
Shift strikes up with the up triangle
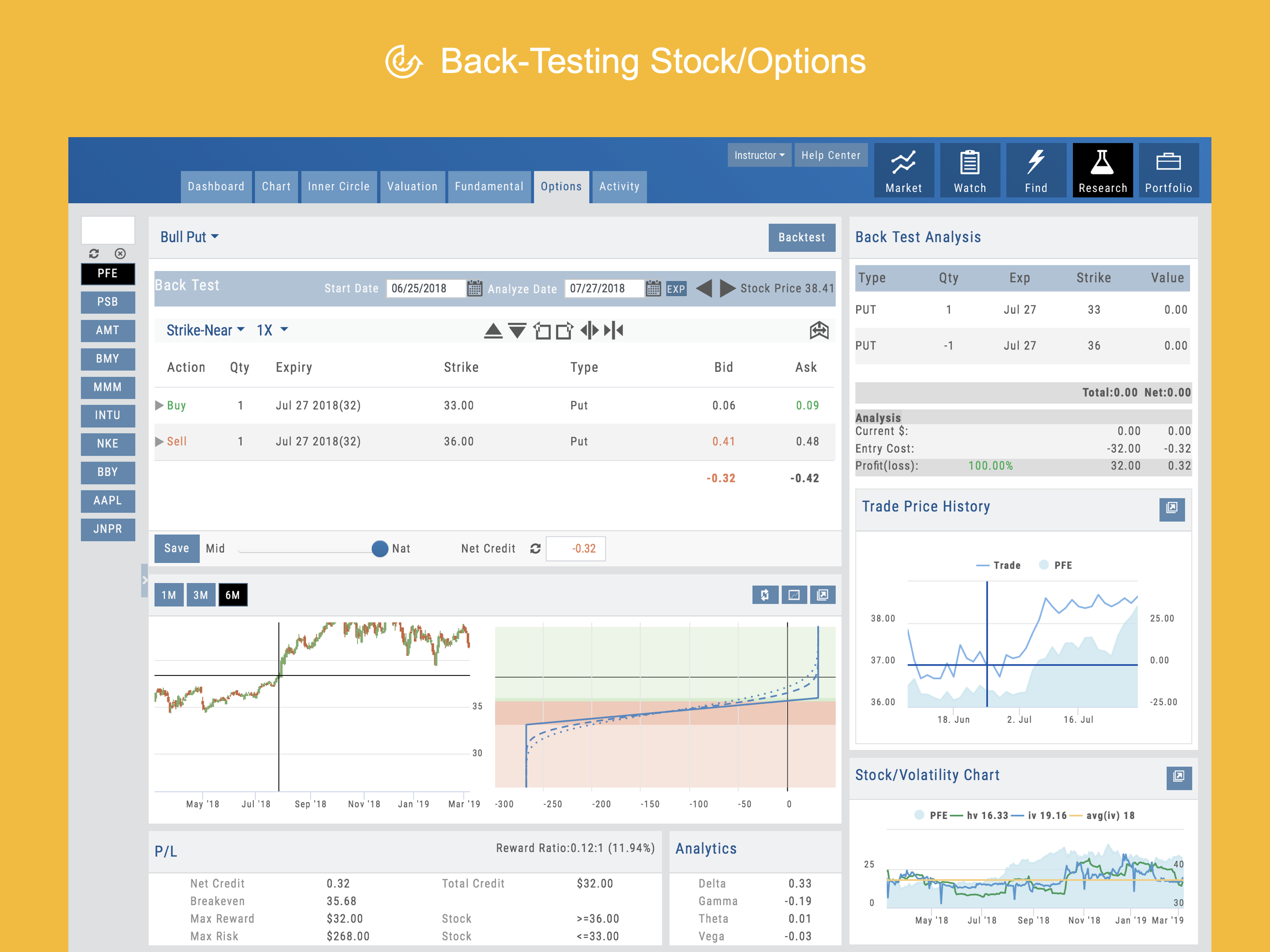click(x=493, y=331)
